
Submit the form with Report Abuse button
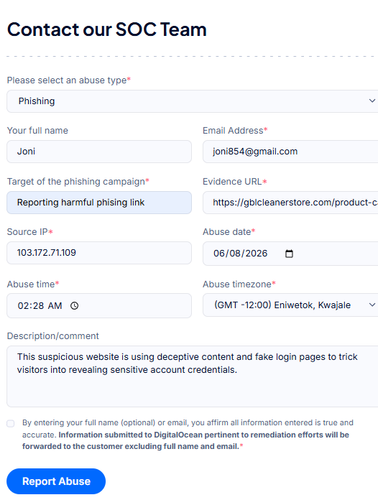56,481
